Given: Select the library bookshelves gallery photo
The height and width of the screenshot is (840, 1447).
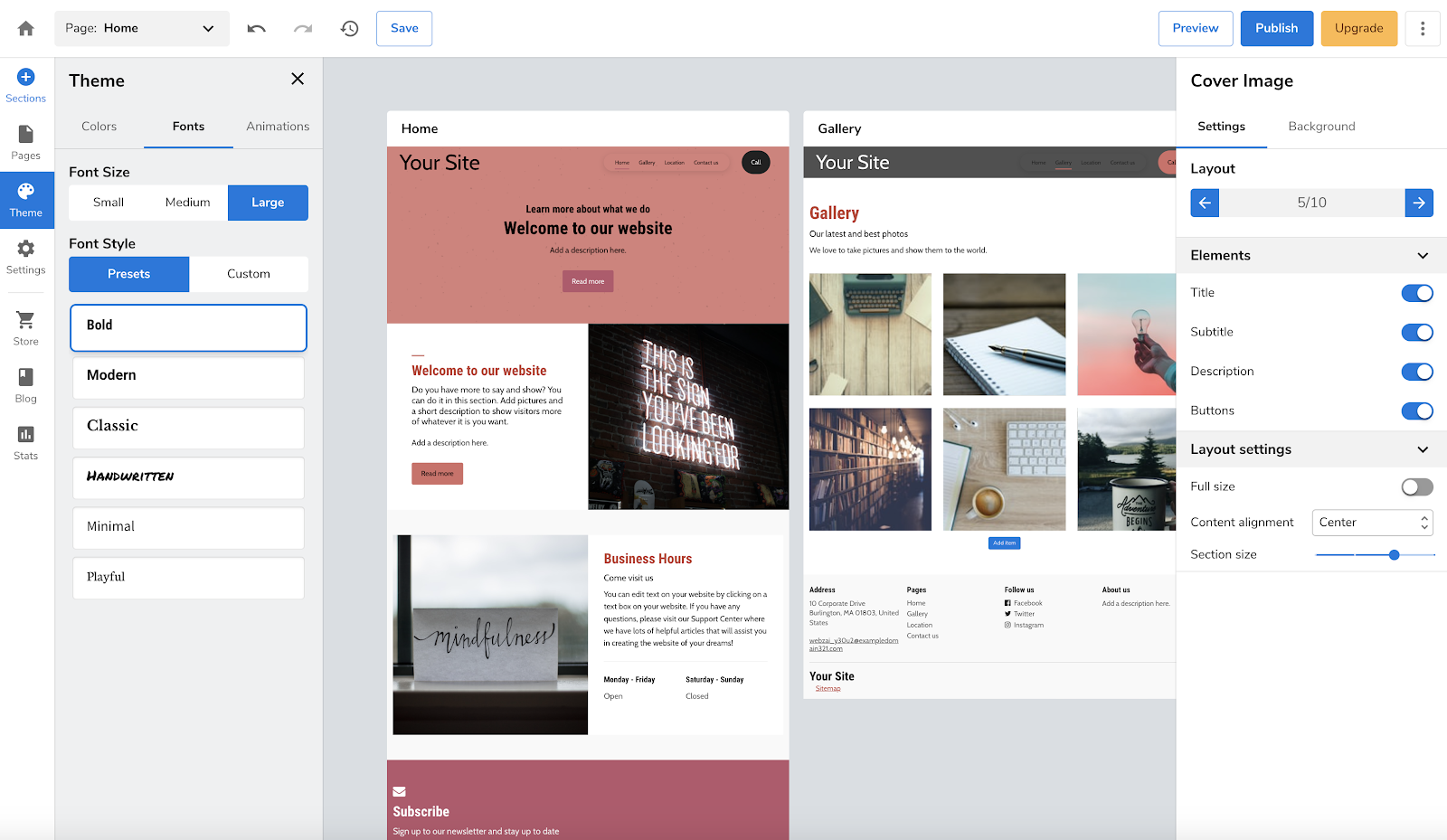Looking at the screenshot, I should (870, 469).
